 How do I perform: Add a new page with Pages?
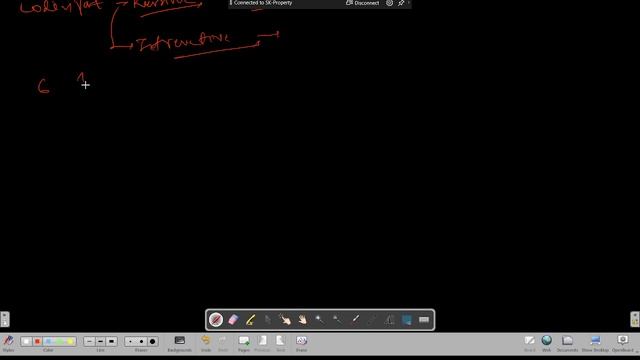pyautogui.click(x=244, y=344)
